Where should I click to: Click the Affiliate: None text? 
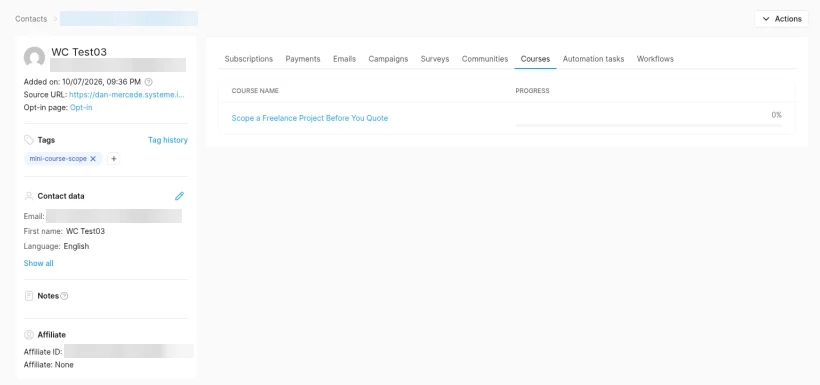(x=49, y=365)
